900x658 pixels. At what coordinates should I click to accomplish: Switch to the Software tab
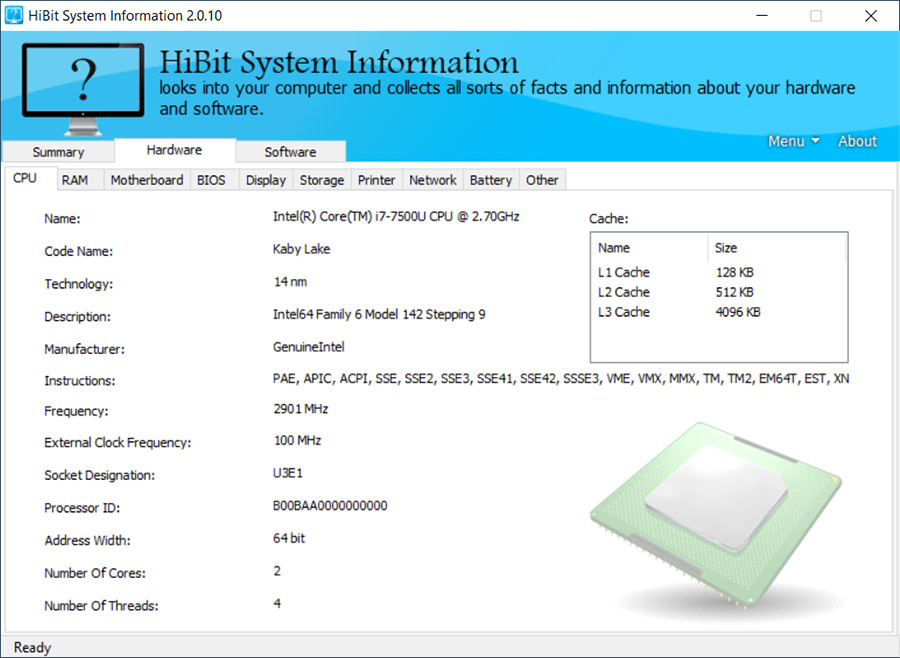click(x=291, y=151)
